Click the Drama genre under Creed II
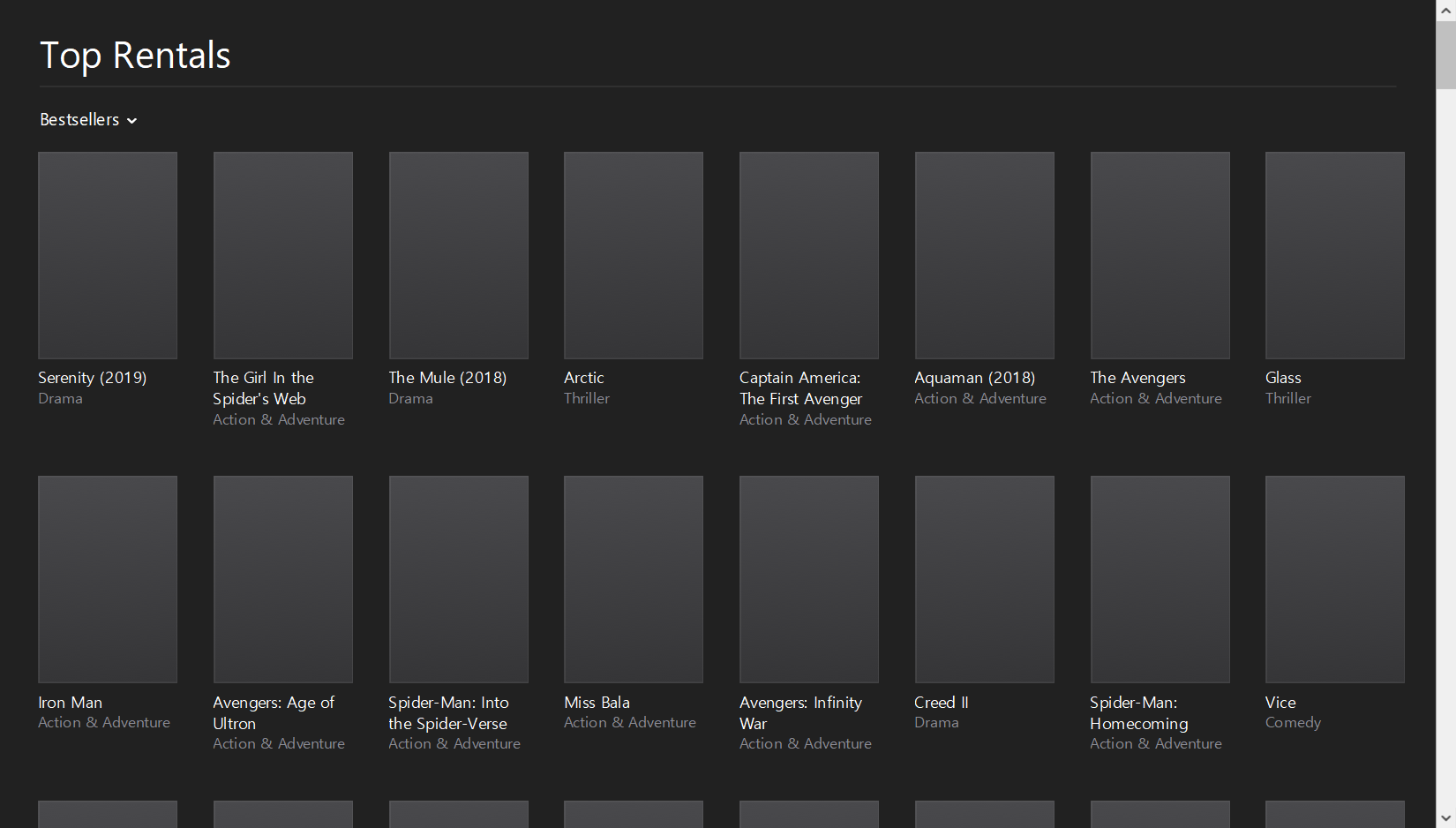The image size is (1456, 828). (936, 723)
